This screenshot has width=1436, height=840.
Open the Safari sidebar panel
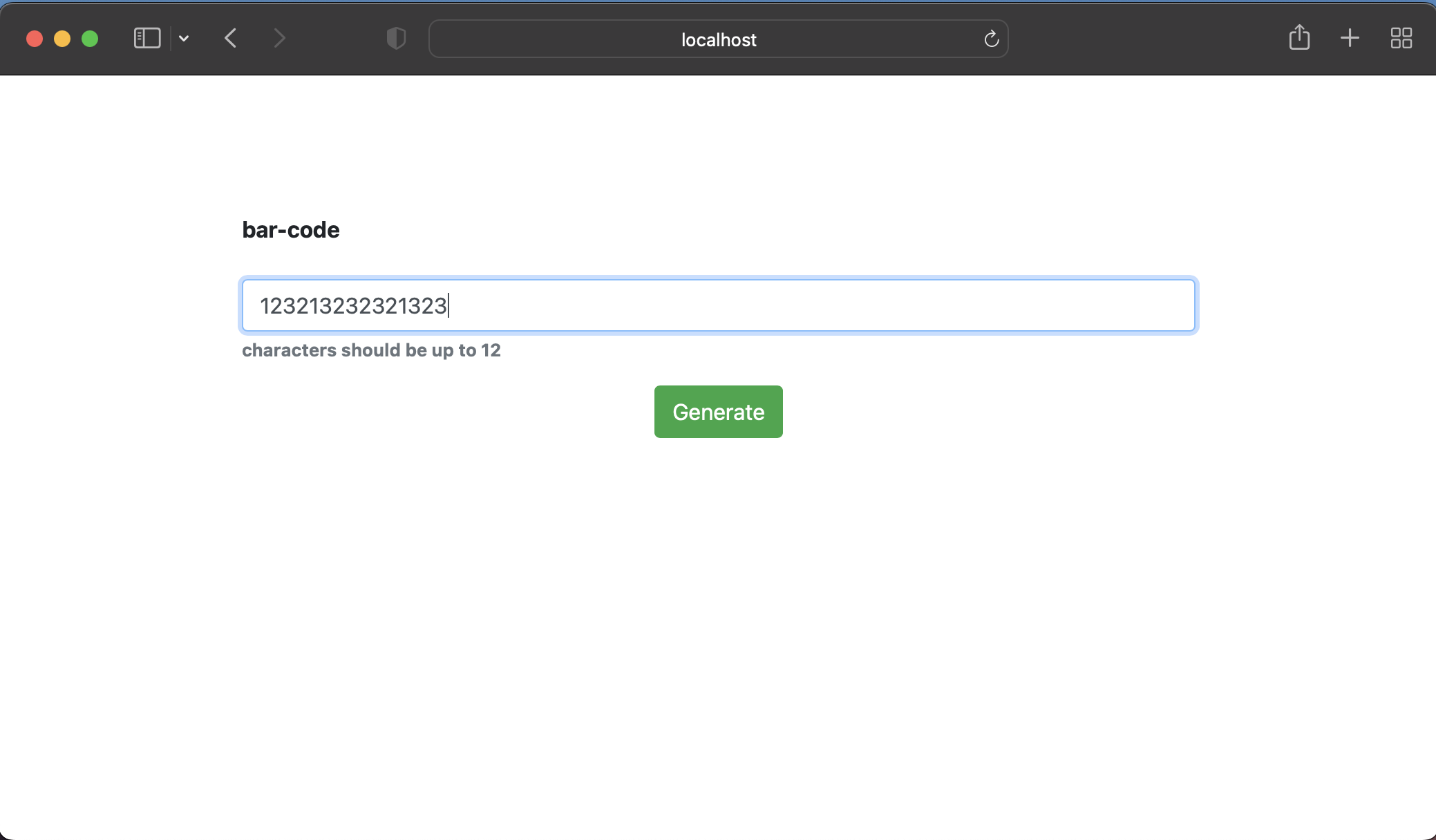[145, 38]
